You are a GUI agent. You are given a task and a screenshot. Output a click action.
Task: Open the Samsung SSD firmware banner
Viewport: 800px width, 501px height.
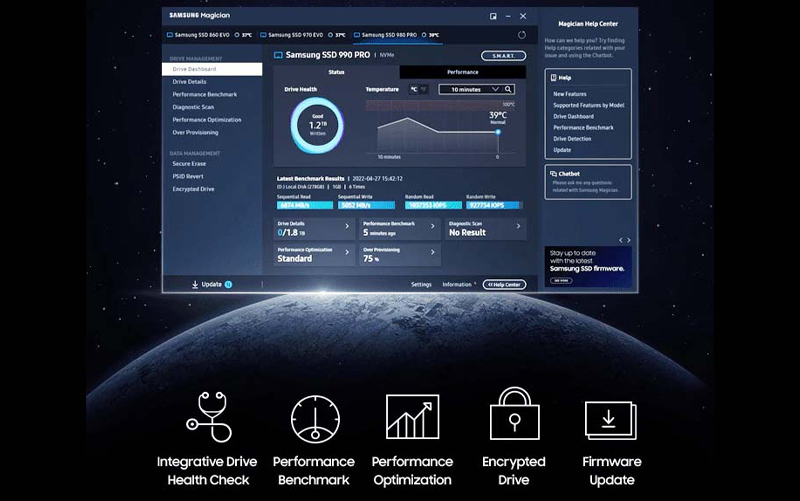point(588,267)
